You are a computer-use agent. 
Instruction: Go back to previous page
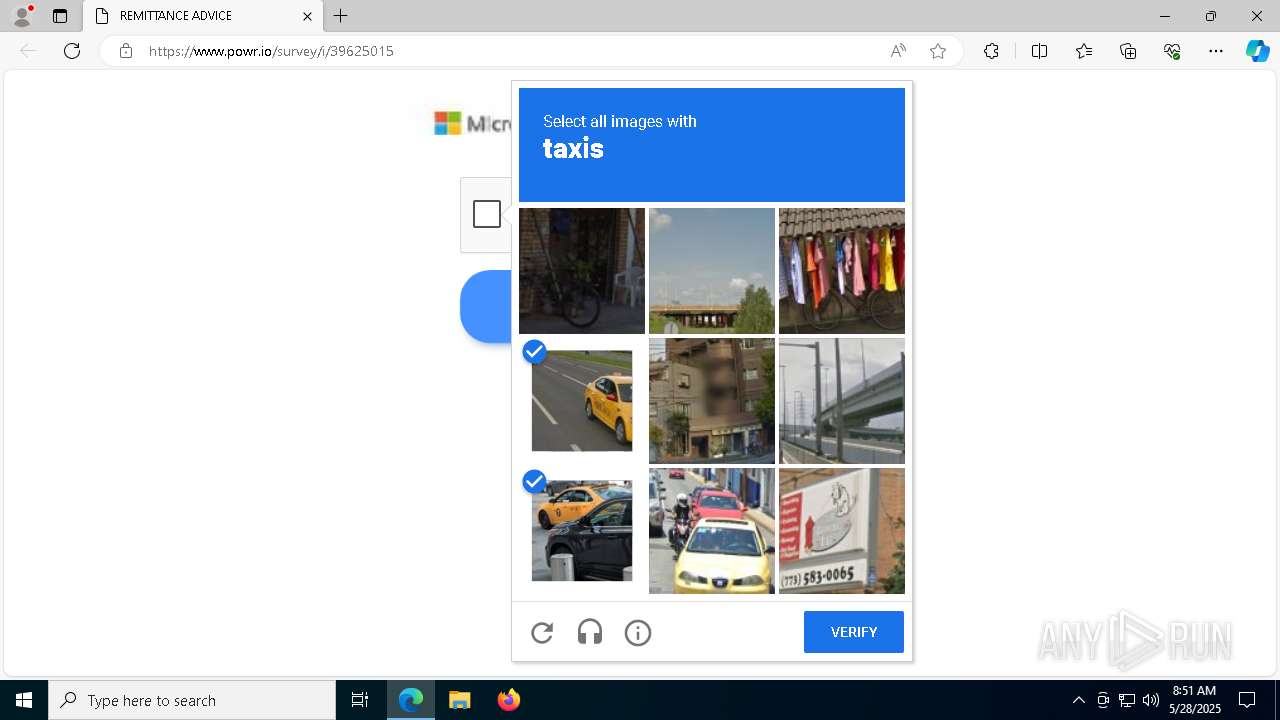(28, 51)
